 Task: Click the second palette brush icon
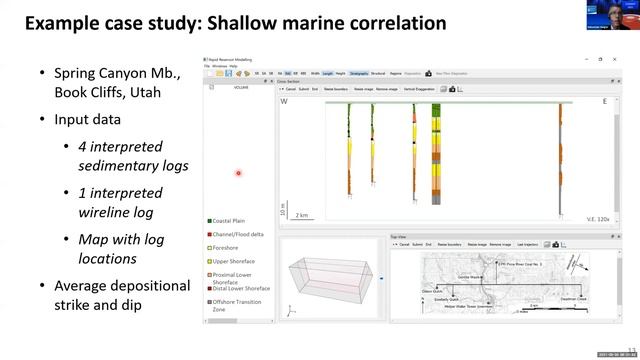click(247, 73)
